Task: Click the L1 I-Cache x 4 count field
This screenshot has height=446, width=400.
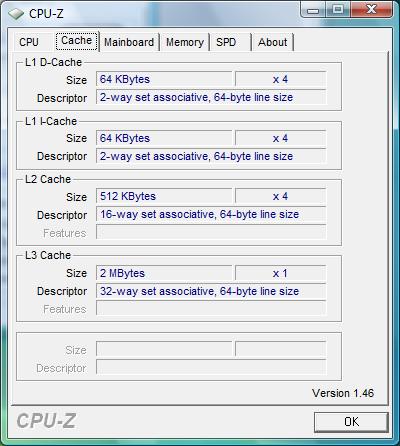Action: pos(280,138)
